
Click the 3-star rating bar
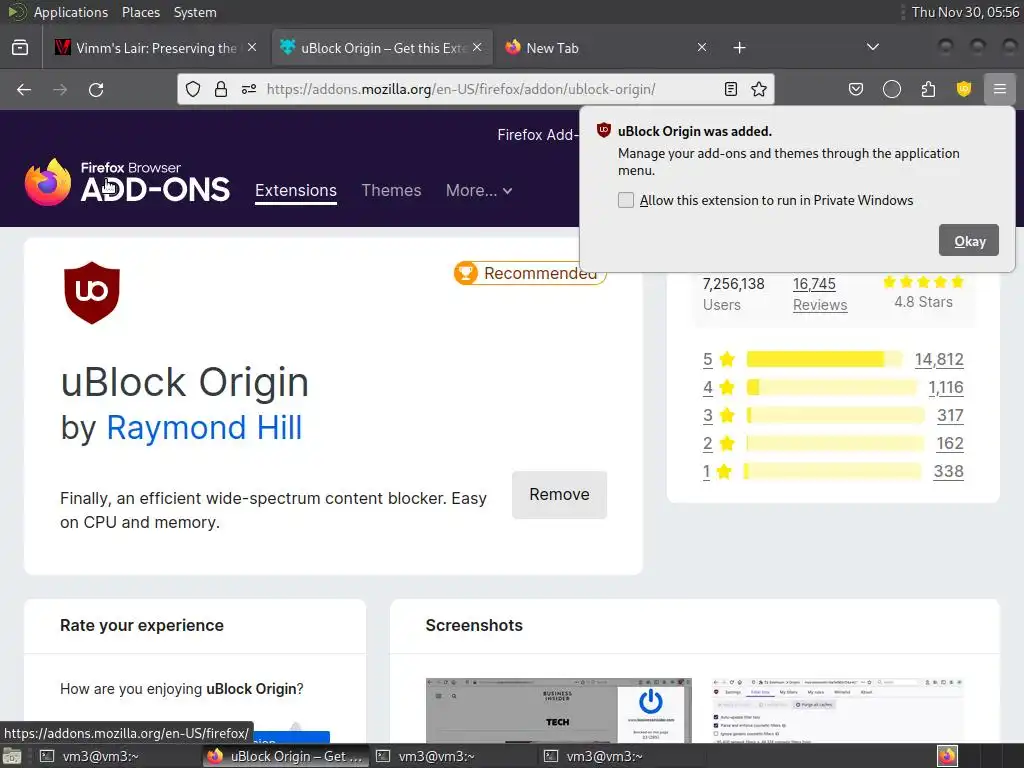835,415
